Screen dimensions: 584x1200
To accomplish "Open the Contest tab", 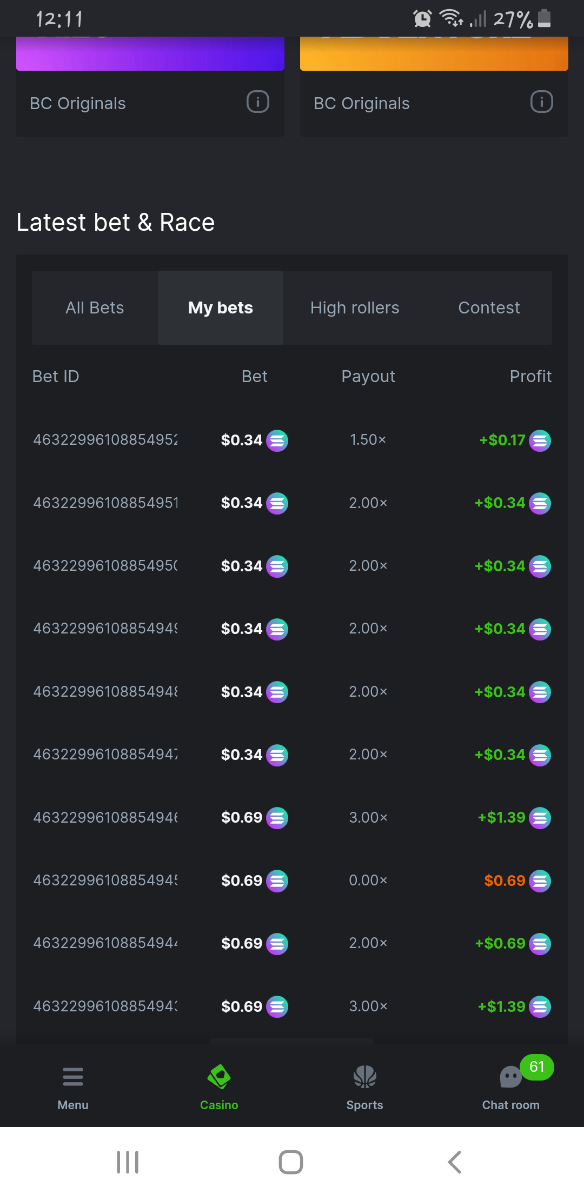I will (x=489, y=308).
